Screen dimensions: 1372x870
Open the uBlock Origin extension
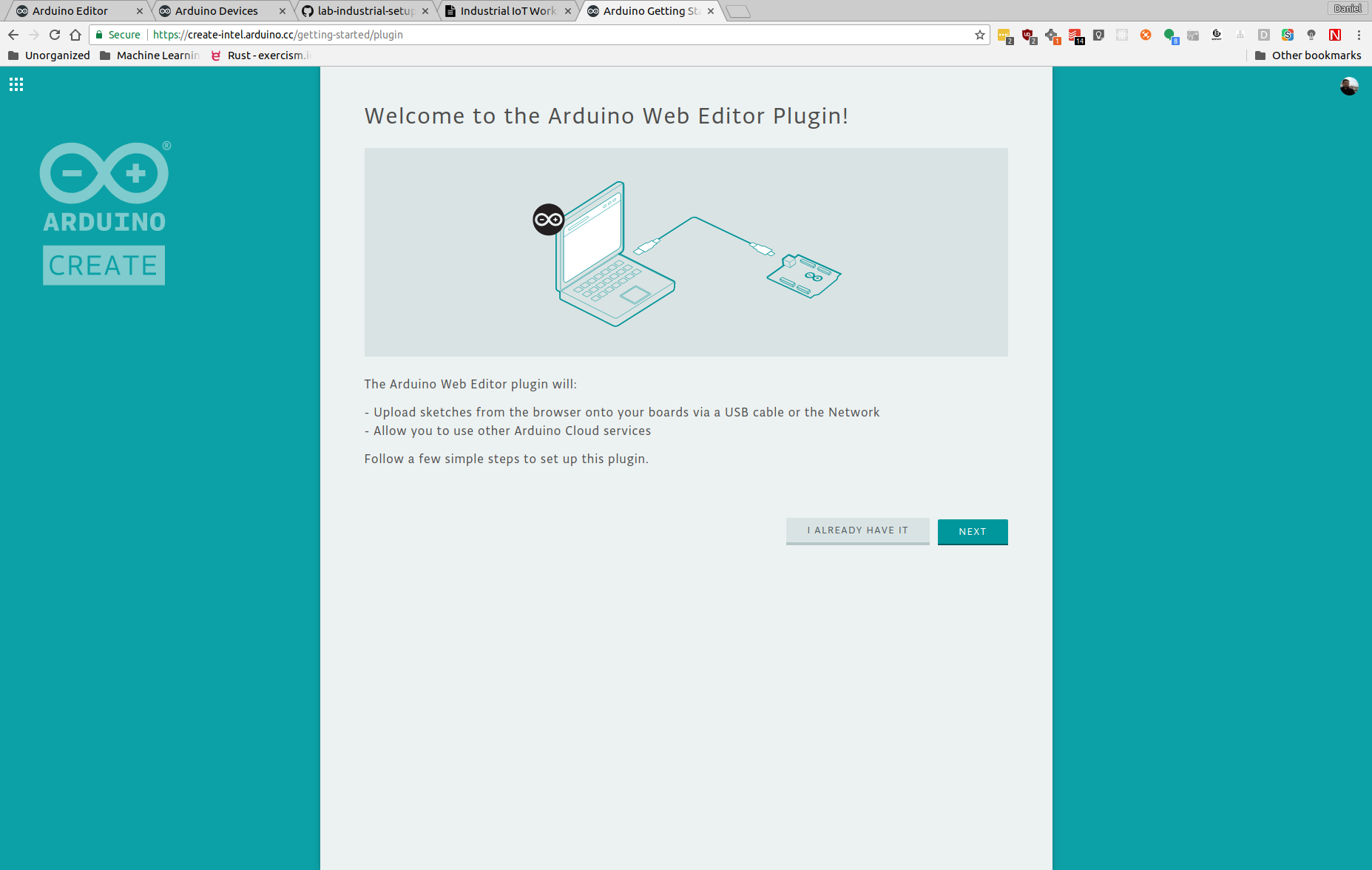pos(1028,35)
